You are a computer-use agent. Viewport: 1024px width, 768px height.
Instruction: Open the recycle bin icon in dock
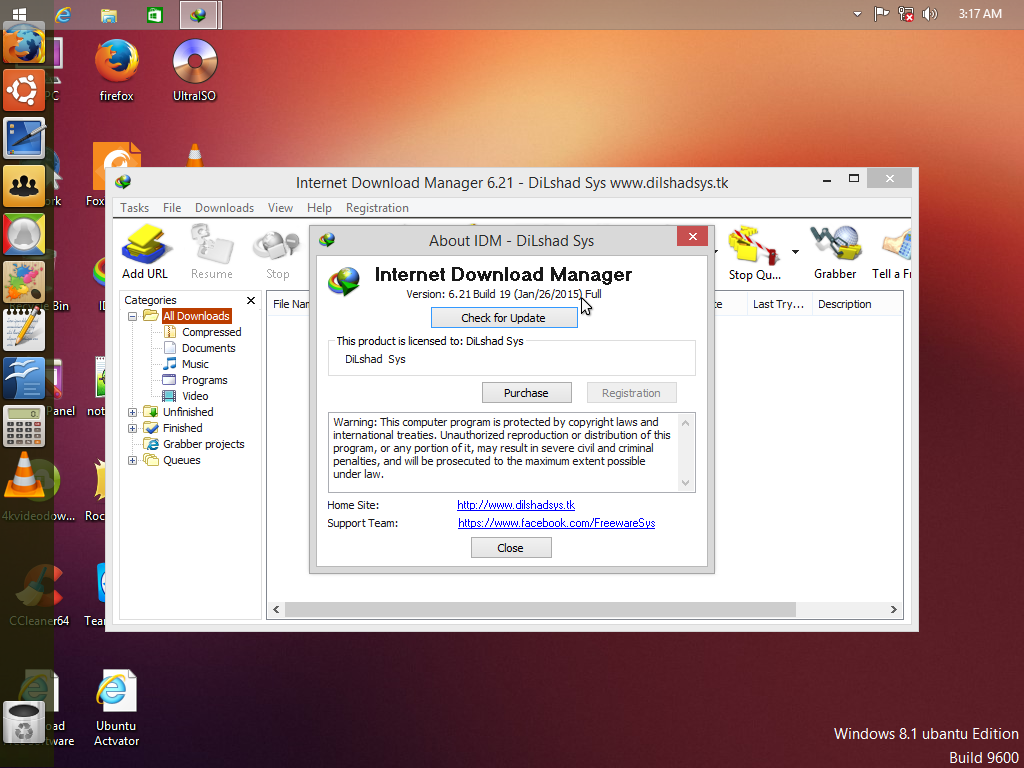pos(24,722)
